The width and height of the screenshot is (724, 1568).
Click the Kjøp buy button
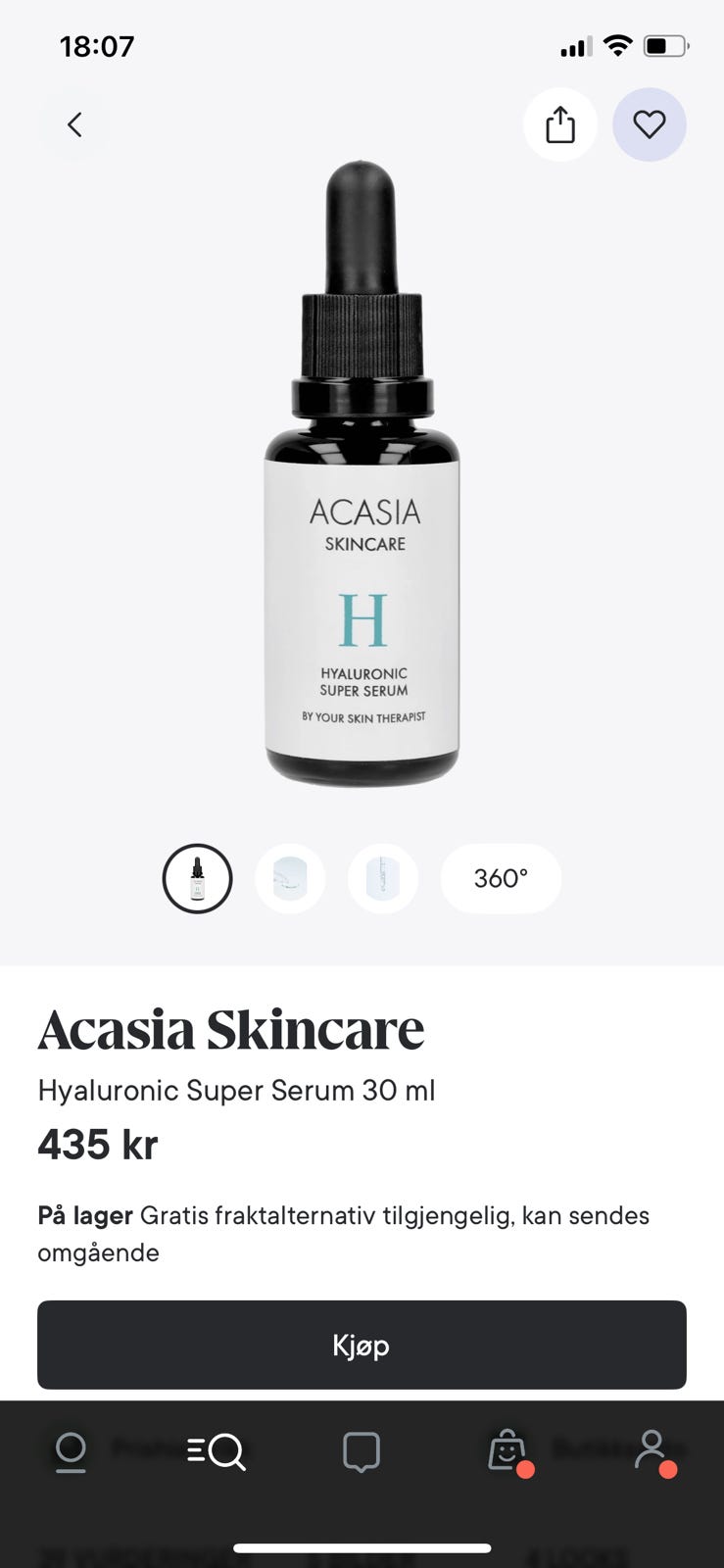click(362, 1345)
